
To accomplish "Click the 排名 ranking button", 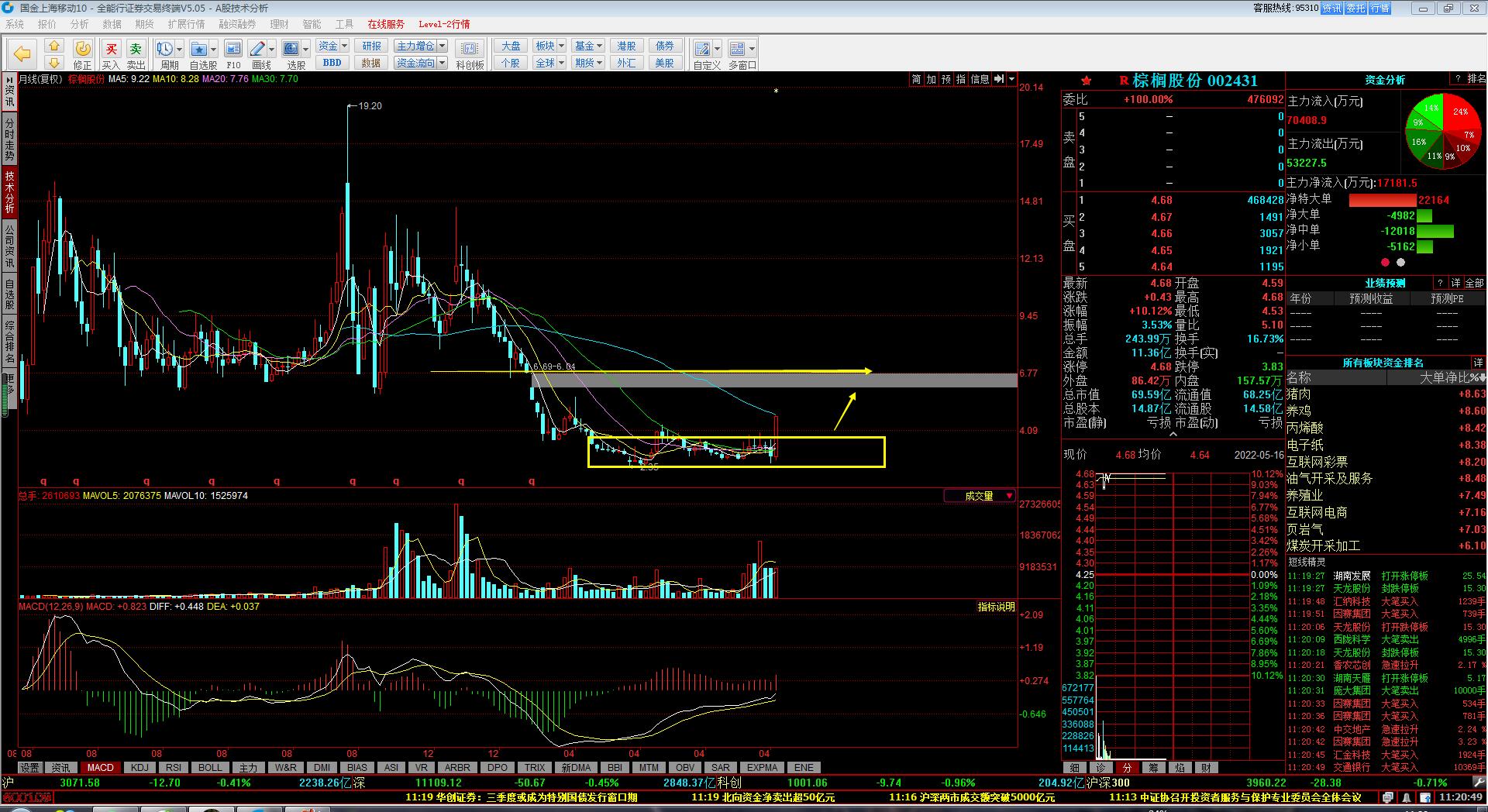I will click(1477, 79).
